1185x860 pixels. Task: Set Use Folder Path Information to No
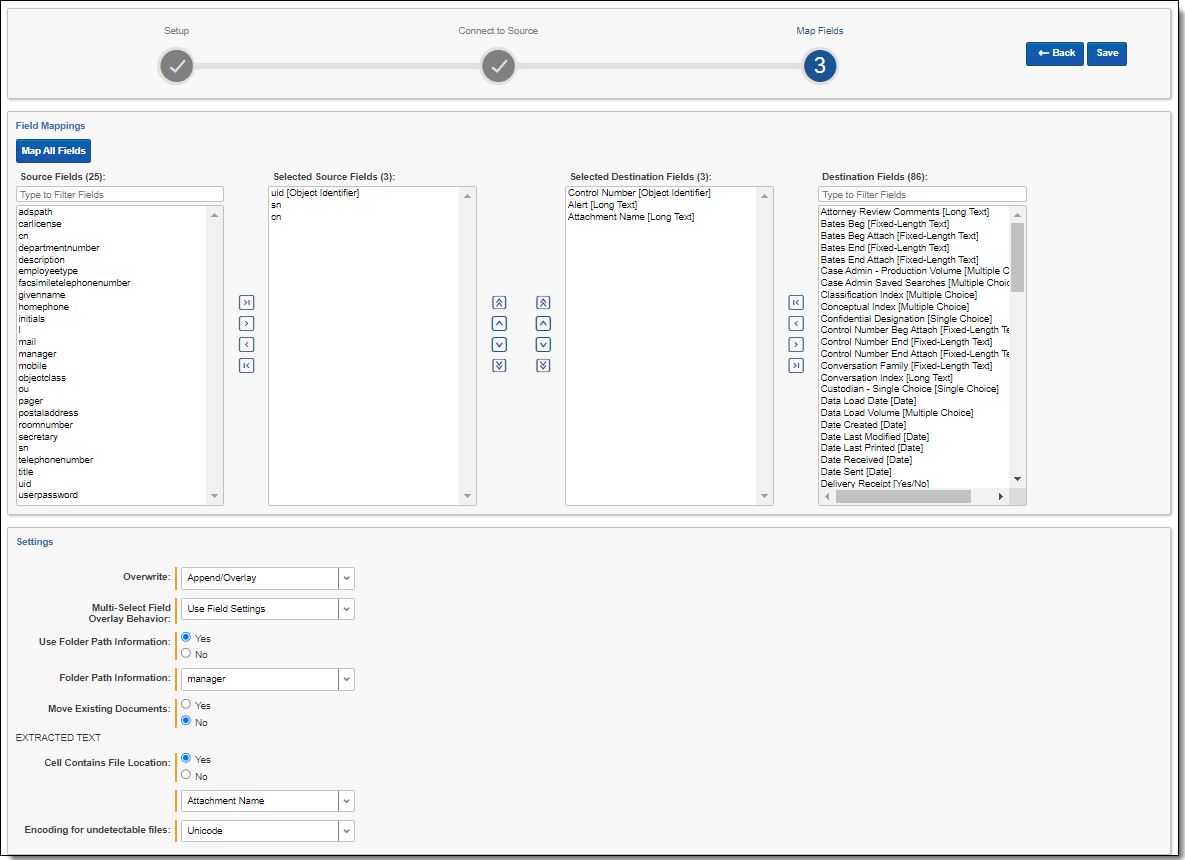point(186,654)
